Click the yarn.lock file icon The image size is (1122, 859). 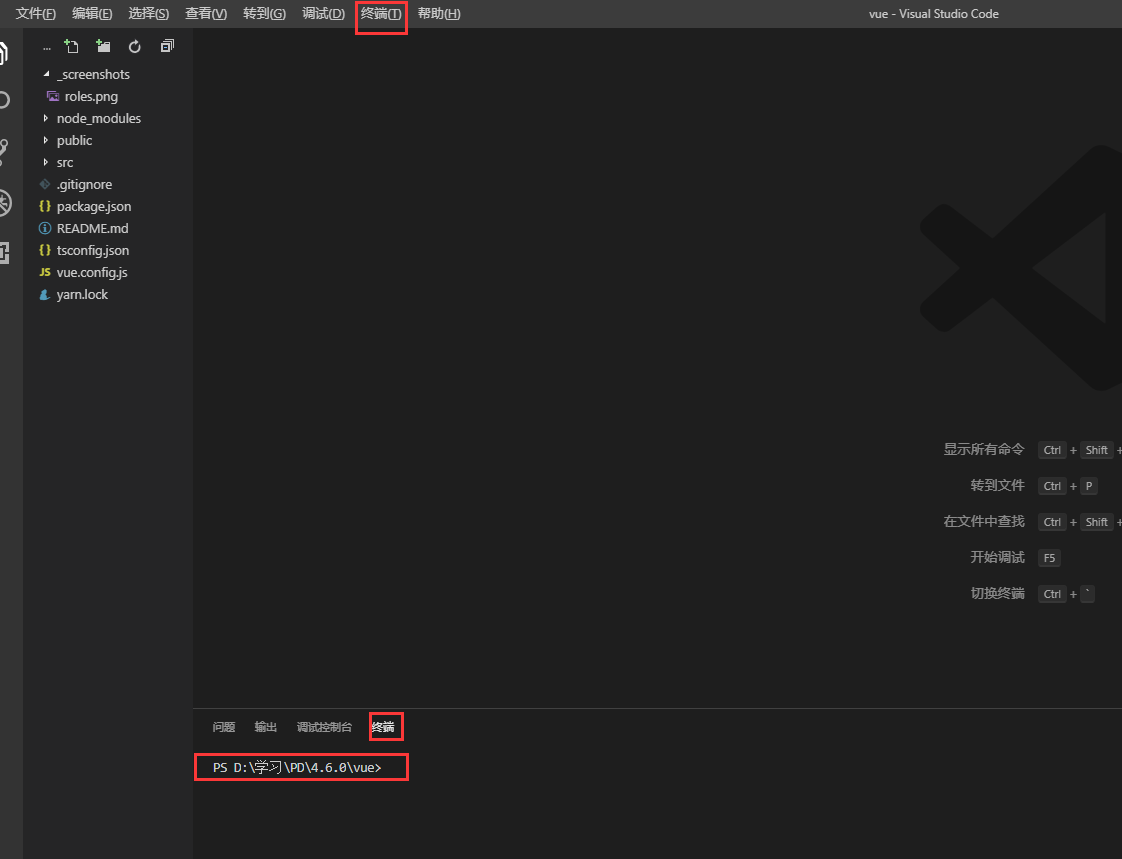(x=44, y=294)
